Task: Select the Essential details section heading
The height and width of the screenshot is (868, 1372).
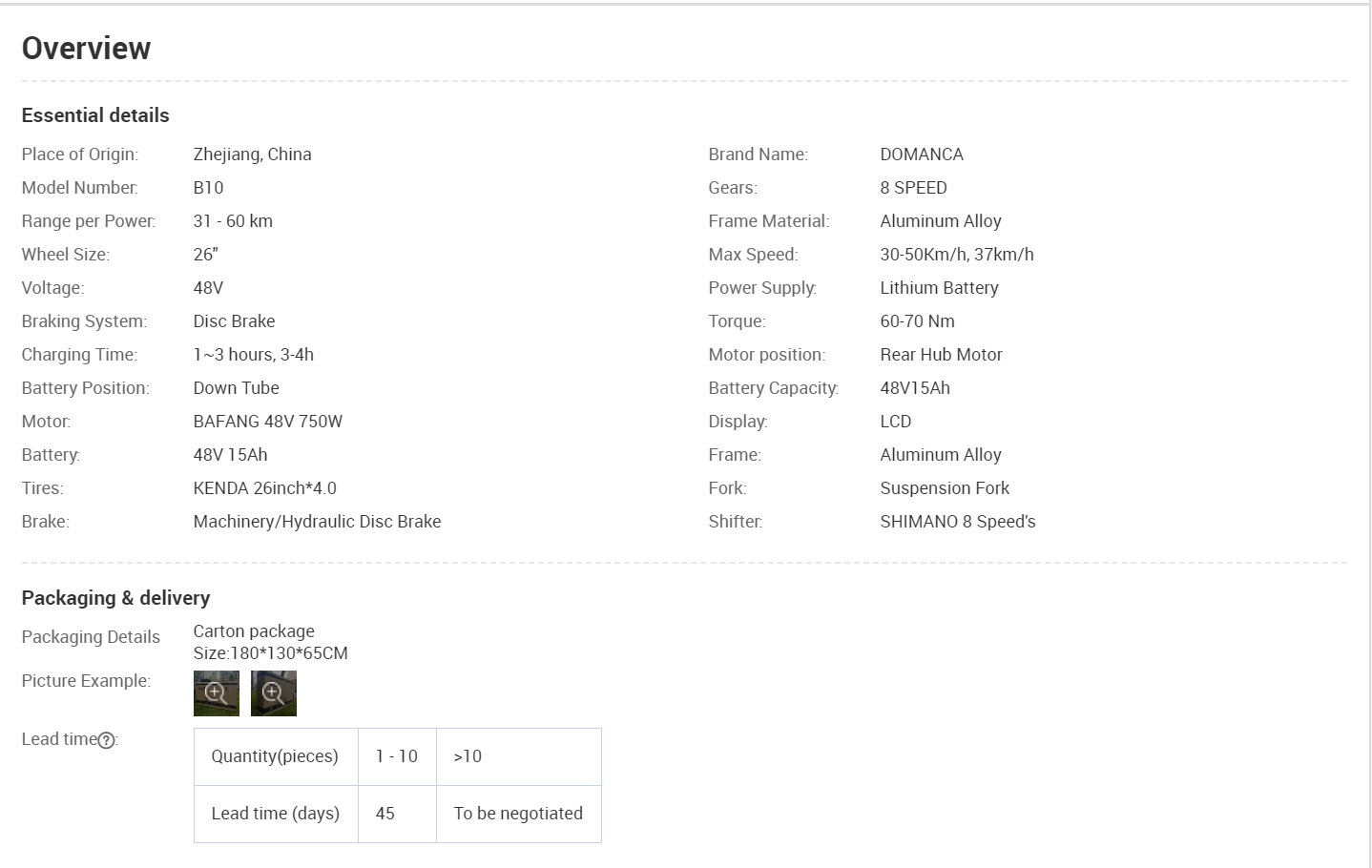Action: point(95,115)
